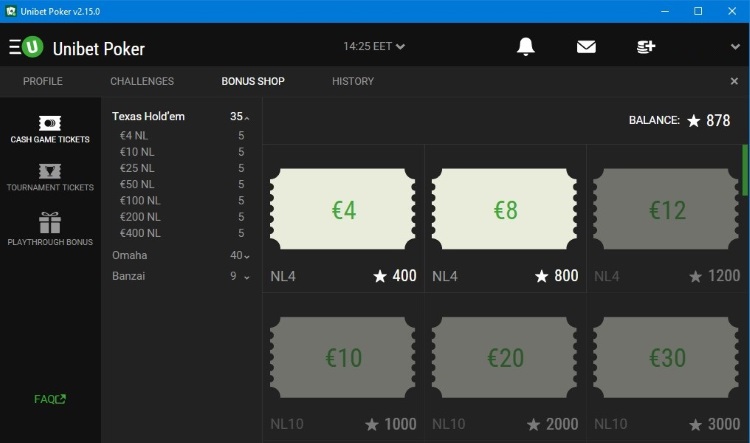The image size is (750, 443).
Task: Filter by €100 NL stakes
Action: click(140, 201)
